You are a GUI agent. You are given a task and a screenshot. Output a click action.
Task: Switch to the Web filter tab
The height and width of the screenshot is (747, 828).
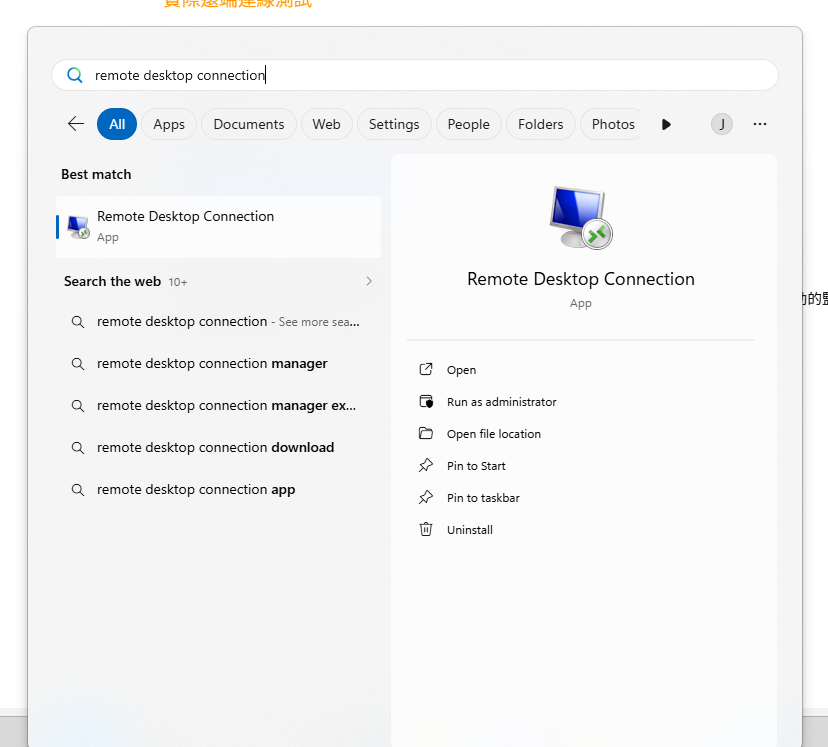click(x=326, y=124)
